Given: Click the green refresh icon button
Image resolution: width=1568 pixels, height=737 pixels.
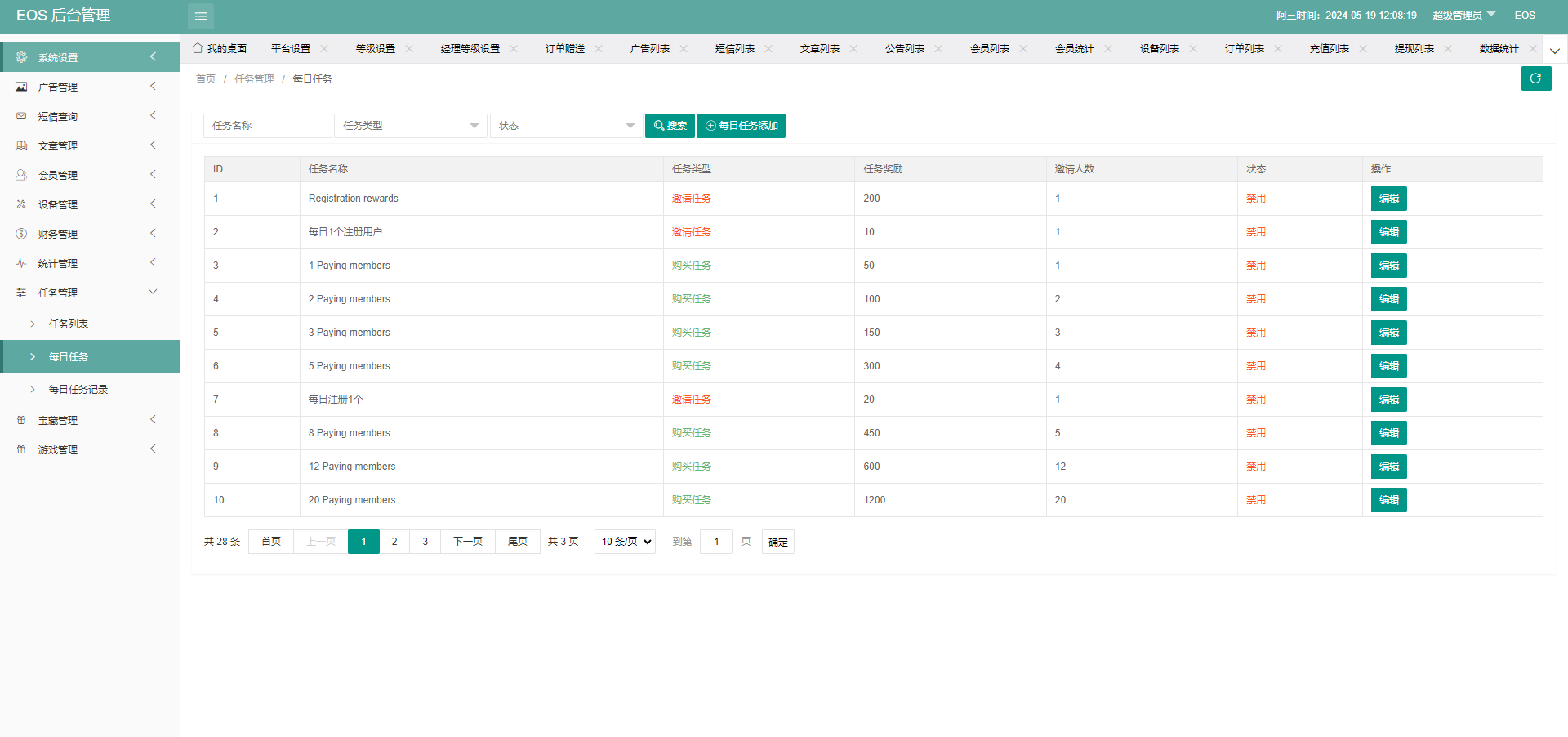Looking at the screenshot, I should (x=1535, y=78).
